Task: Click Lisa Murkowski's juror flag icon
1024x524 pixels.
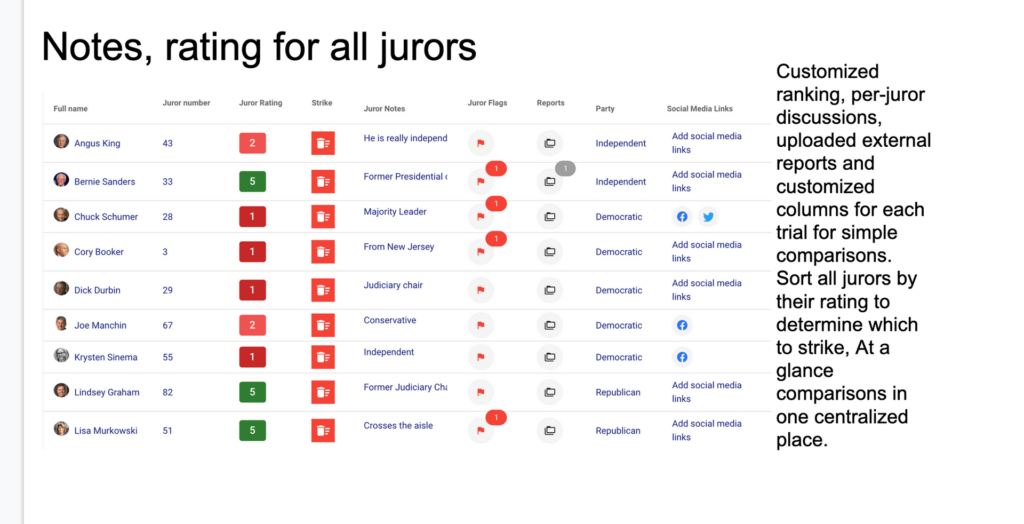Action: pos(481,431)
